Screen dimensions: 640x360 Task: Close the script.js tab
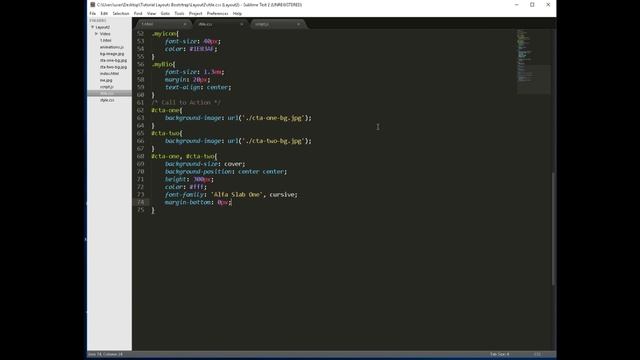click(x=298, y=24)
